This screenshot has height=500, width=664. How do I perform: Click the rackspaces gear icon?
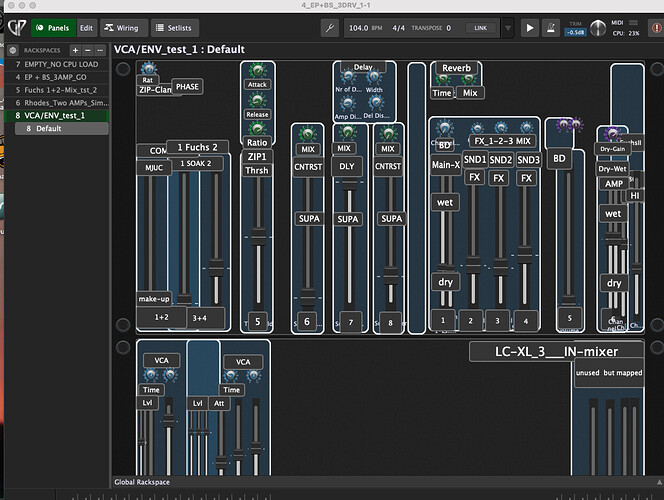[13, 50]
